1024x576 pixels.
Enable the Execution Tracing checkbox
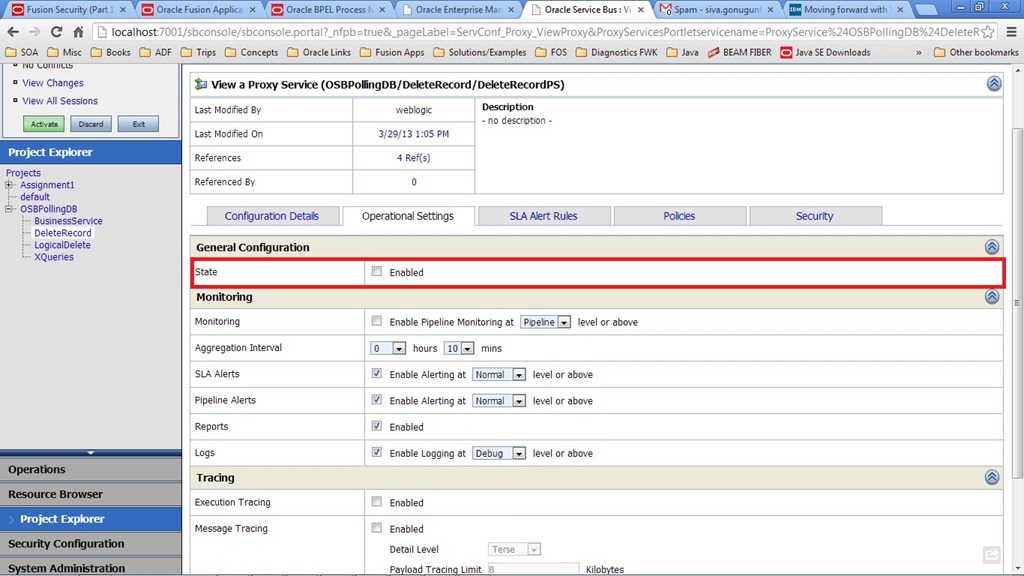(x=377, y=502)
